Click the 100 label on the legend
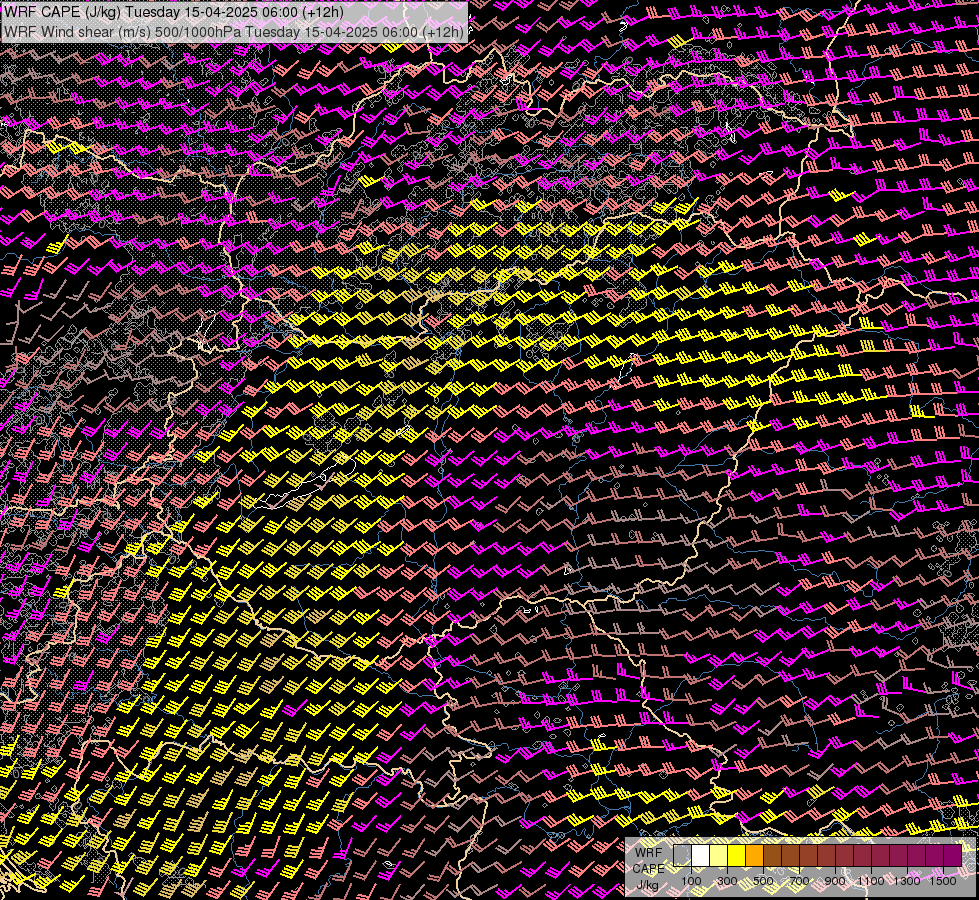 coord(691,881)
